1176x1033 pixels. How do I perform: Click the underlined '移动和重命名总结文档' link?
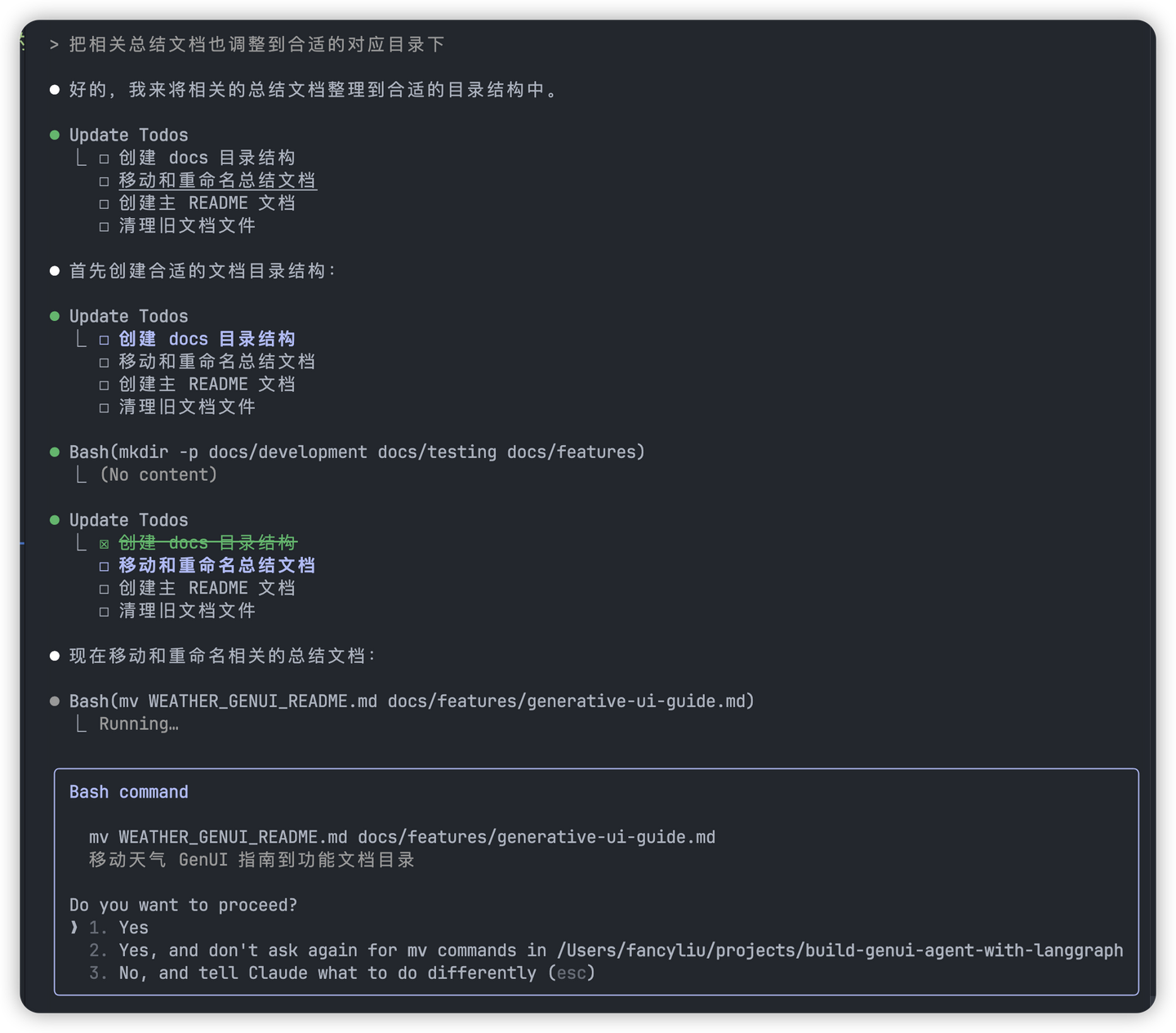[216, 180]
